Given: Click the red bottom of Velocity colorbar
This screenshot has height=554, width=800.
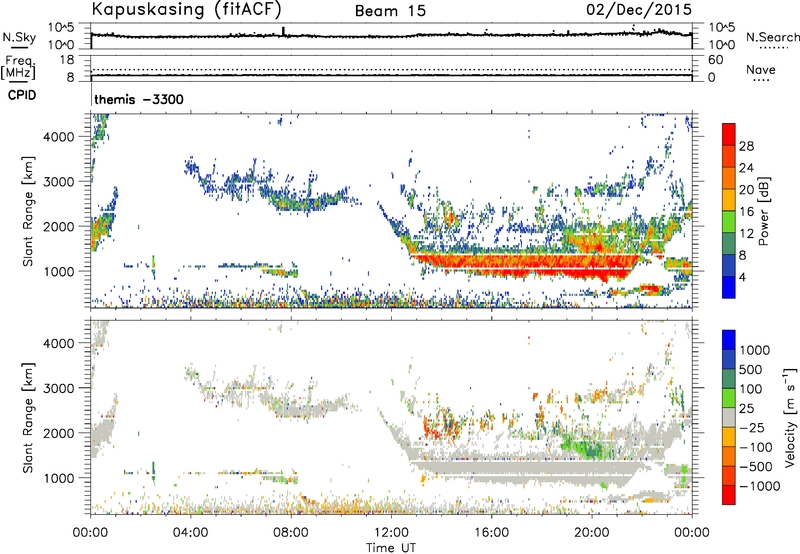Looking at the screenshot, I should coord(729,495).
